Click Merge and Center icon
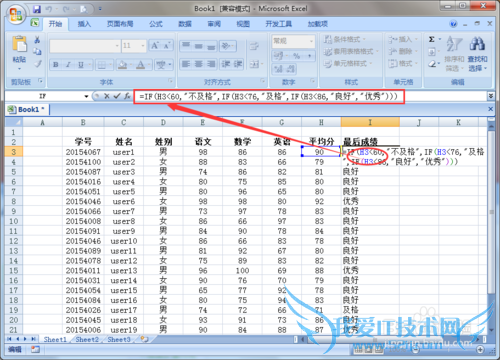Screen dimensions: 500x360 pos(254,64)
